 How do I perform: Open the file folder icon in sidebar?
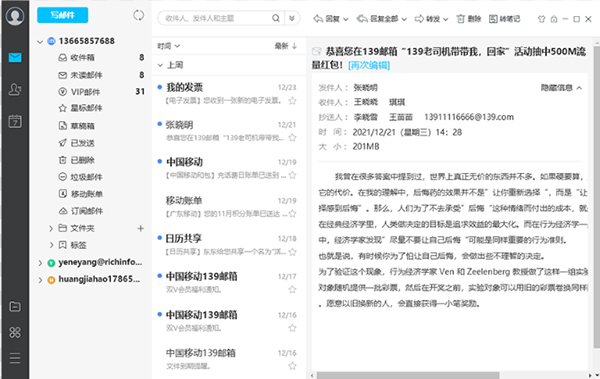pyautogui.click(x=15, y=306)
